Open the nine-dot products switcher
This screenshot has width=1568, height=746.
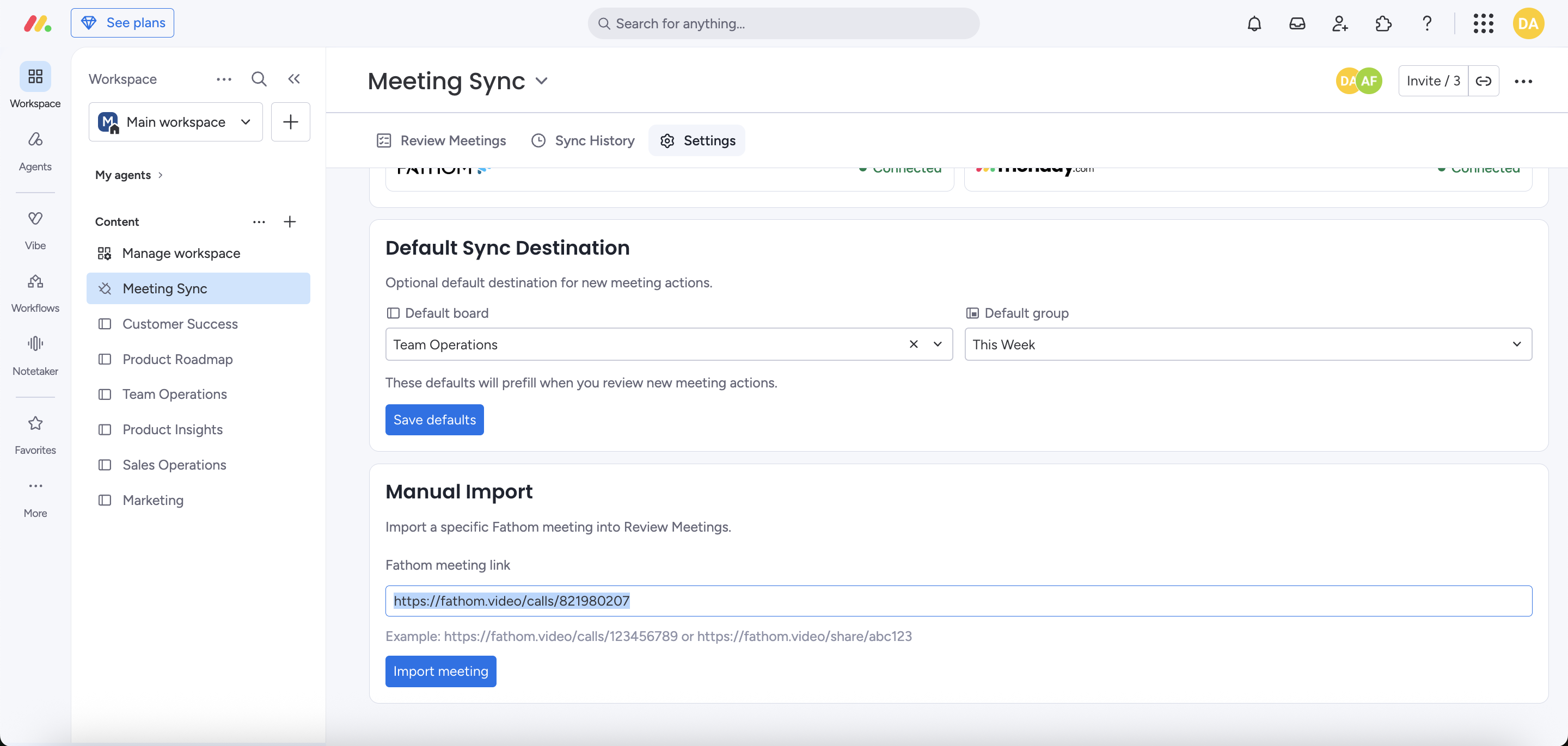[1484, 24]
